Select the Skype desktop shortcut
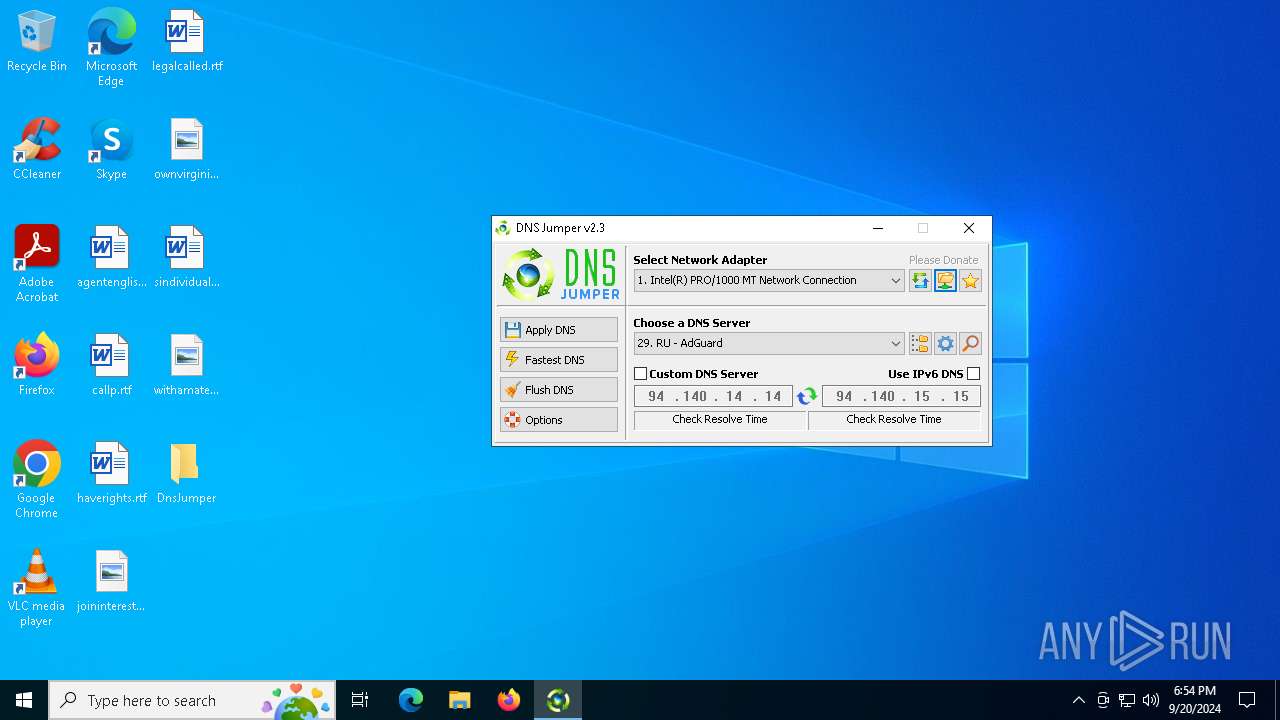This screenshot has height=720, width=1280. pos(111,150)
